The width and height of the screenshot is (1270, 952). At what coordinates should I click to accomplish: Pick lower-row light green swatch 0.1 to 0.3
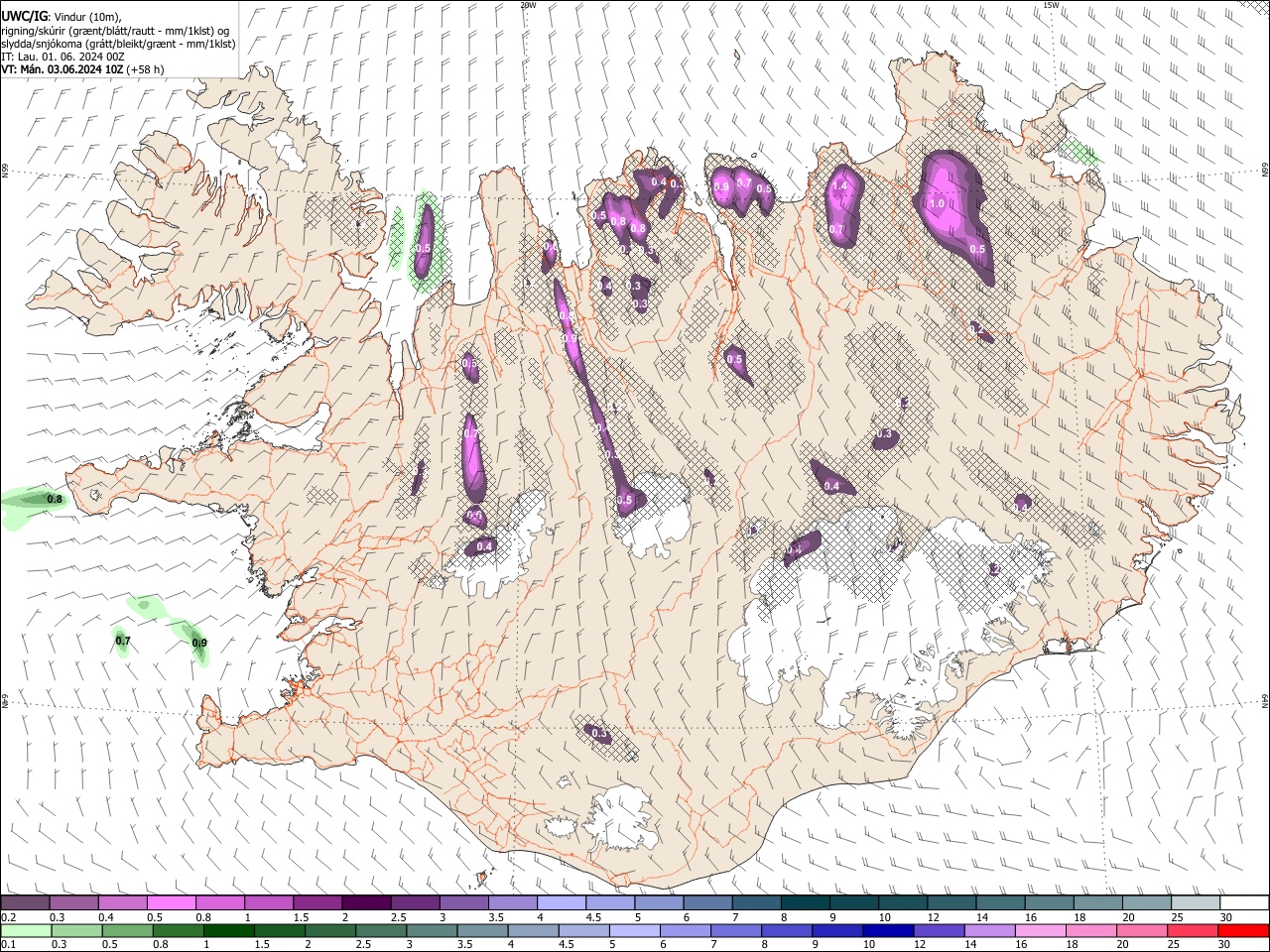pos(25,930)
